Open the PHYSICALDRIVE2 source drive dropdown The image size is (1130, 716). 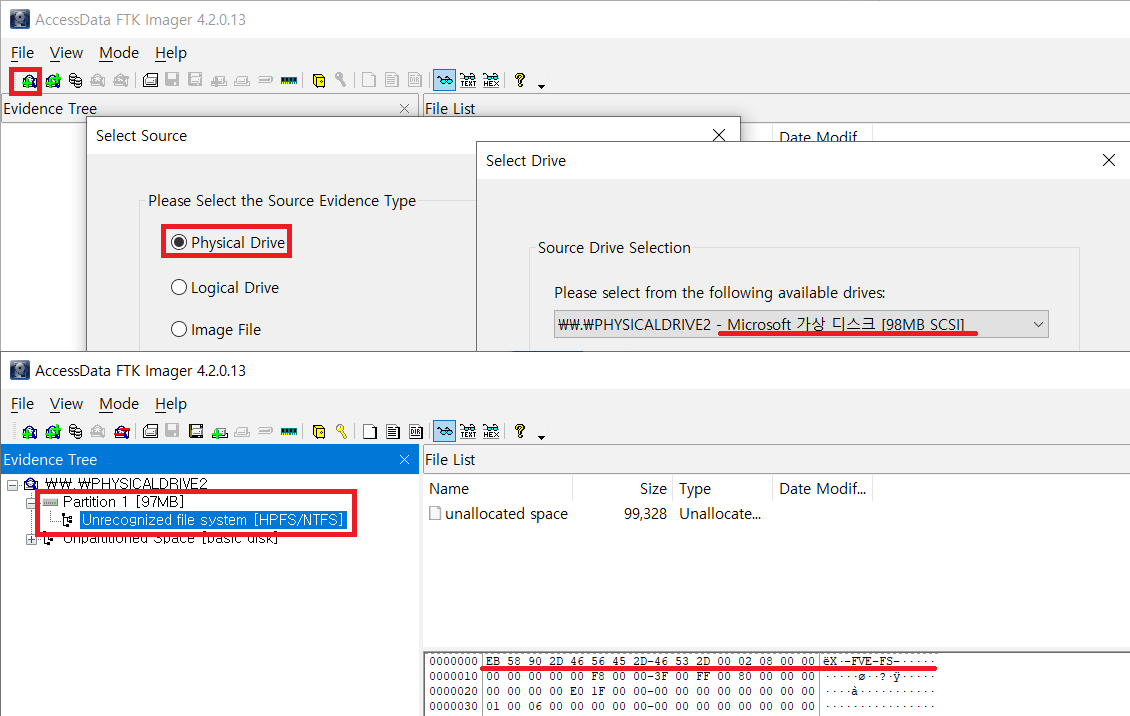(1037, 324)
